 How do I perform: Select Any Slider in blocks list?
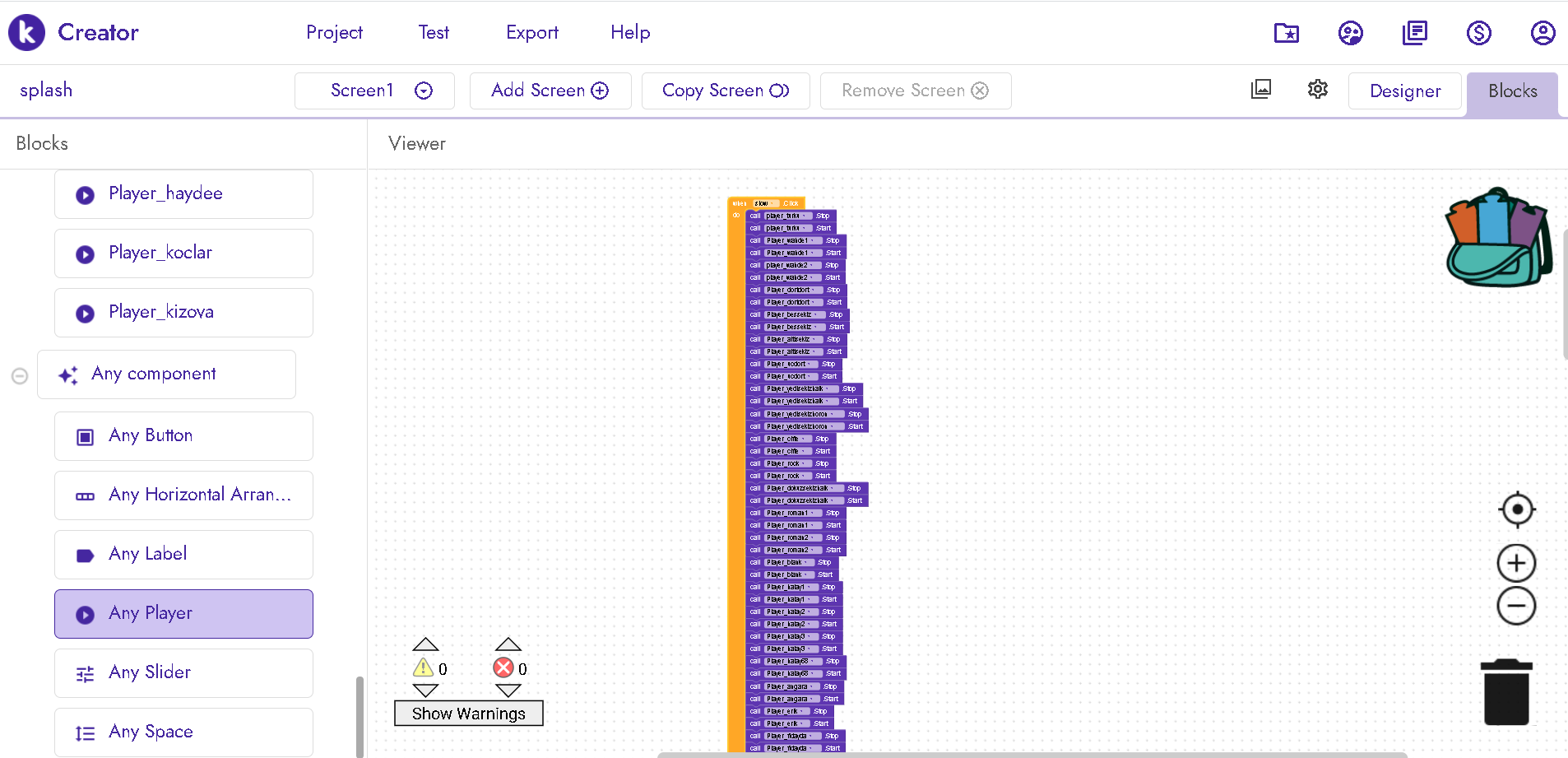tap(183, 672)
